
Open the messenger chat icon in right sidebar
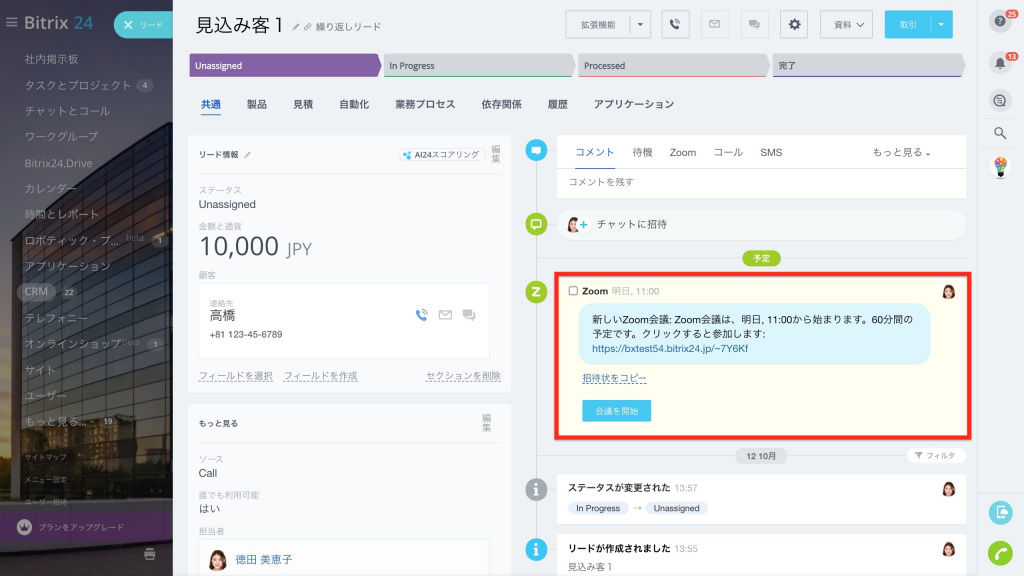click(x=1000, y=101)
